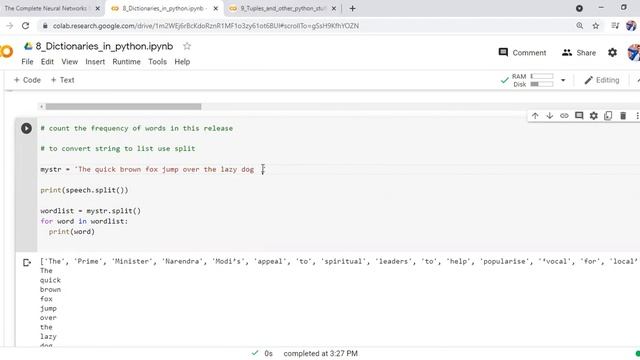Move cell up with arrow icon
This screenshot has width=640, height=360.
point(535,116)
